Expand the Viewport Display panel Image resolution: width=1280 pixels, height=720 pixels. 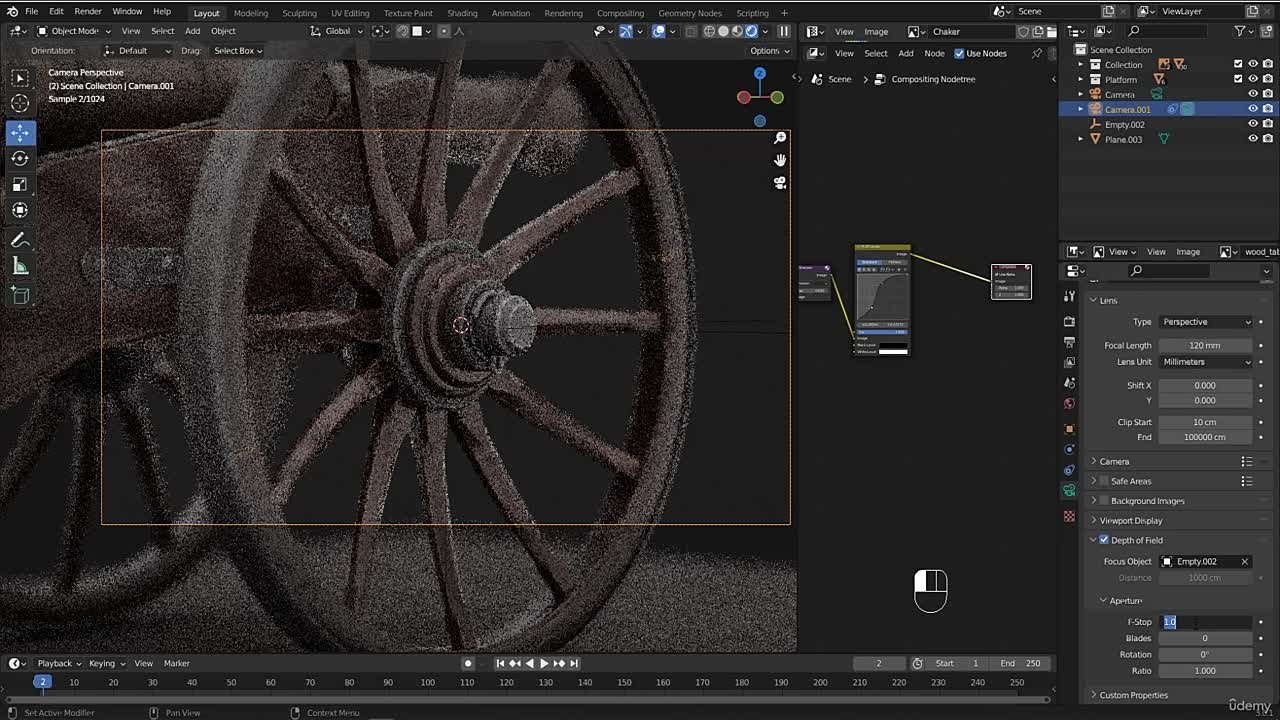[1130, 520]
